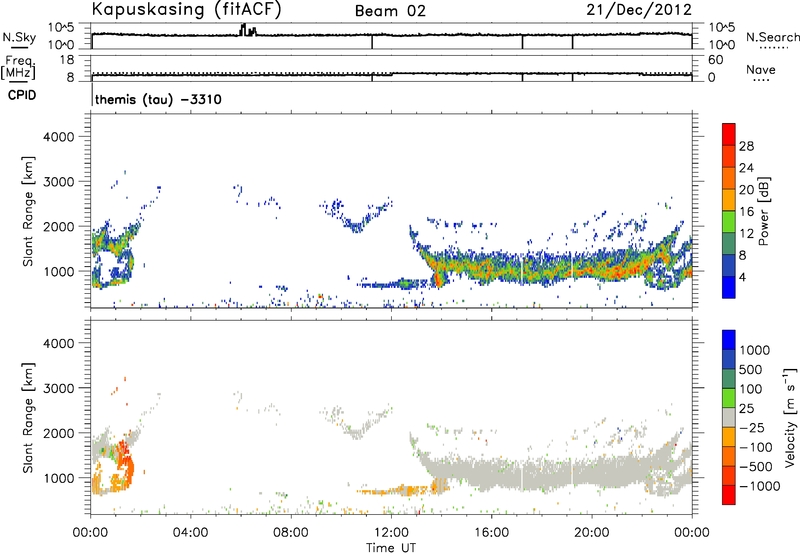
Task: Click the '04:00' time tick label
Action: coord(190,533)
